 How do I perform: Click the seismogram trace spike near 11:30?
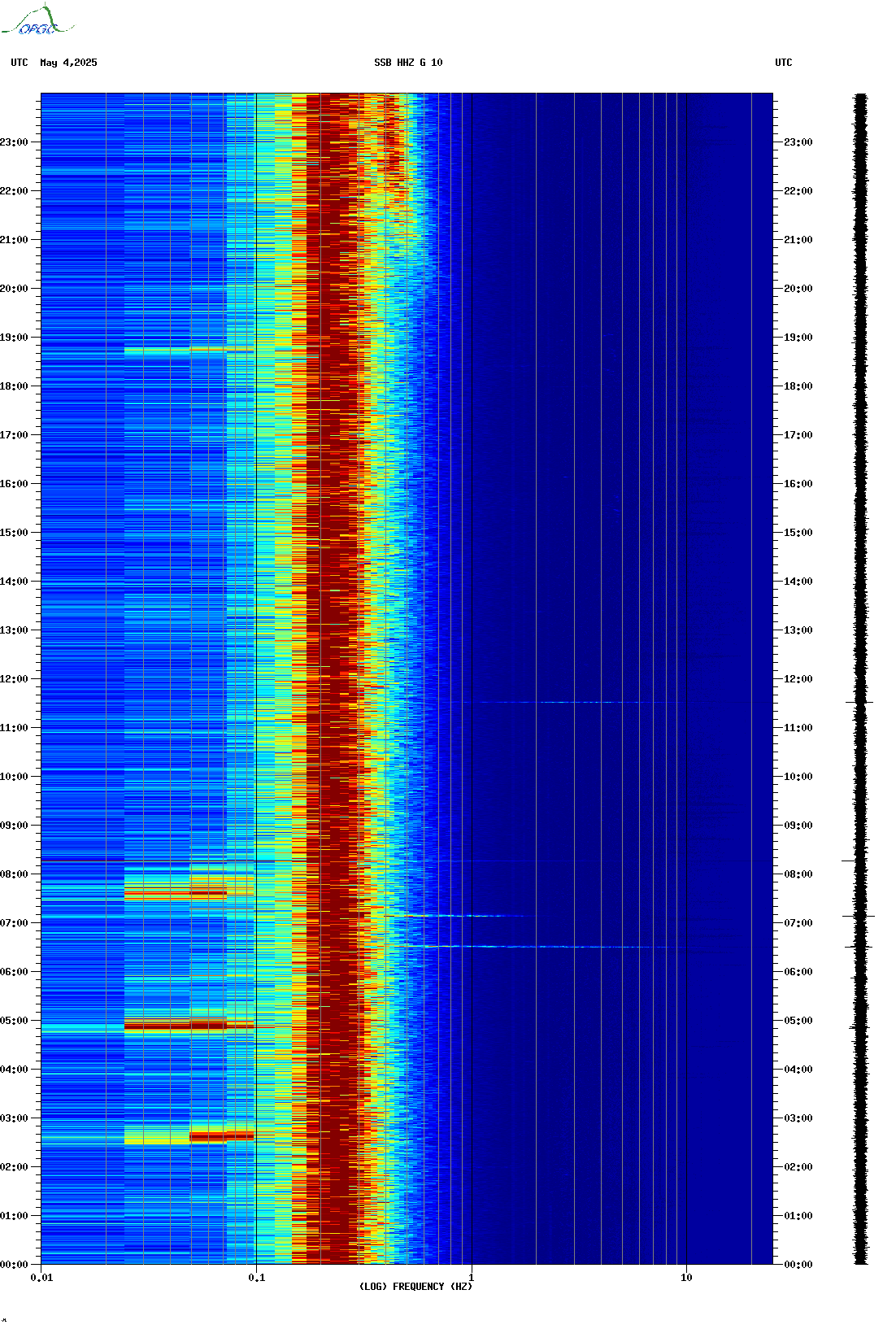tap(859, 702)
